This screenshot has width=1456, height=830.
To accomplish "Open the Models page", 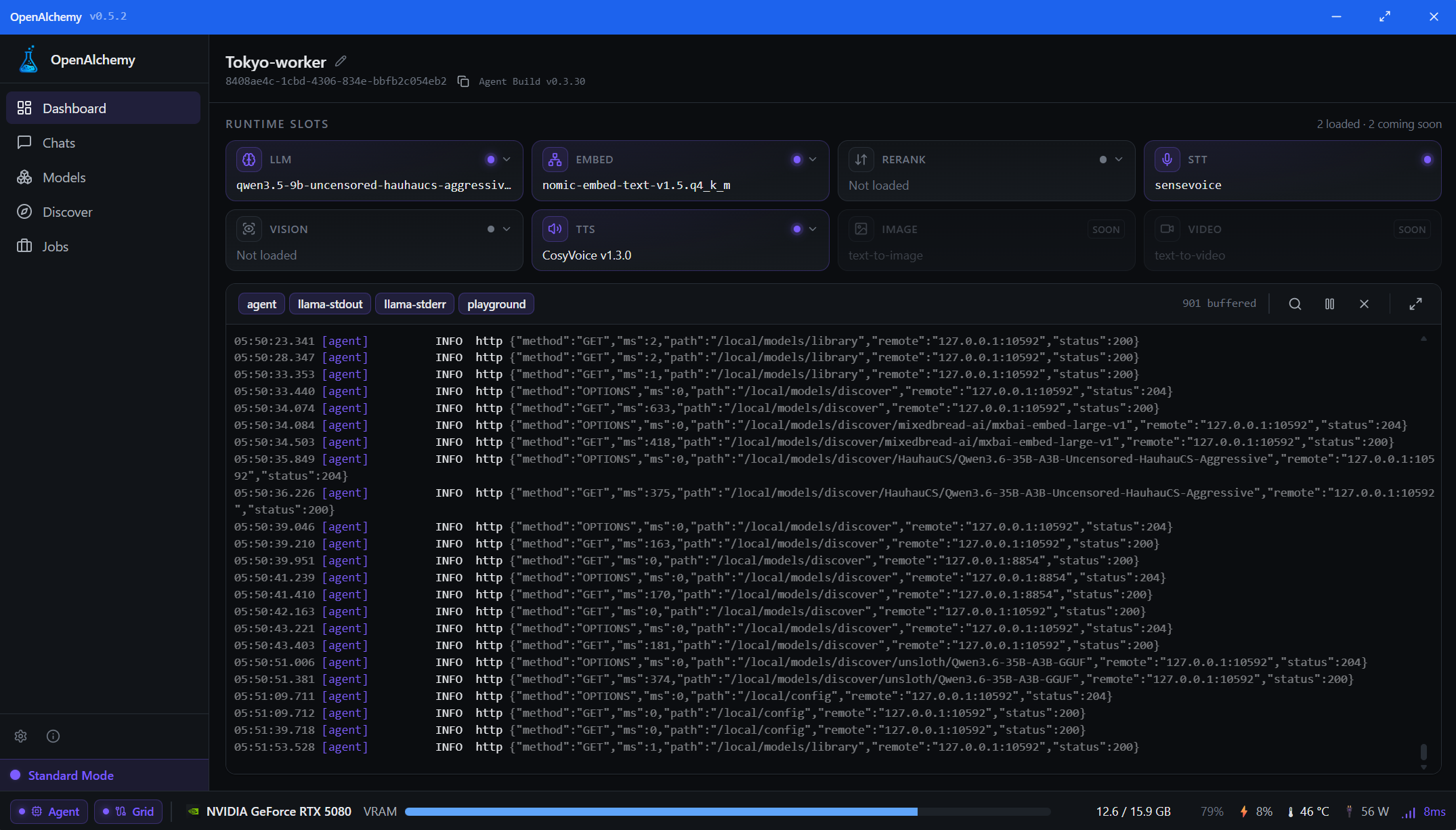I will click(103, 178).
